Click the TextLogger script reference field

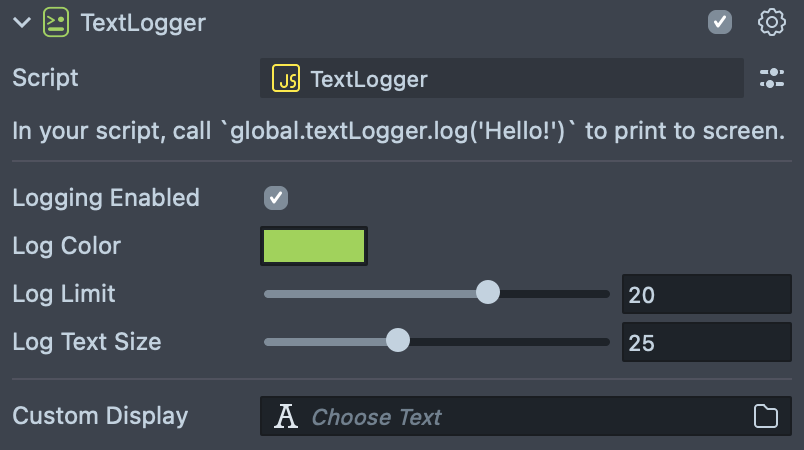500,79
